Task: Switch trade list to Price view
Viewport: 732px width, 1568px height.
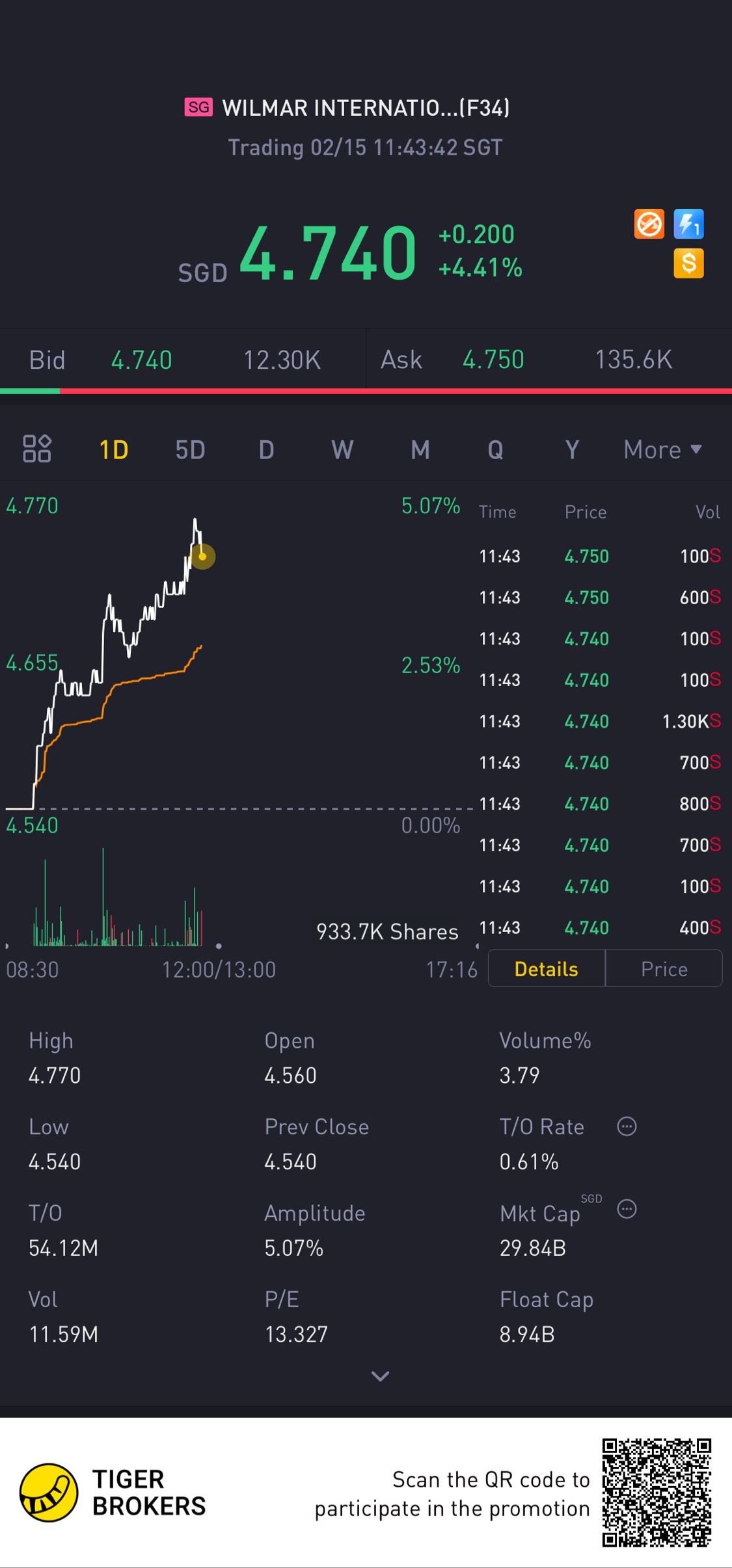Action: coord(664,969)
